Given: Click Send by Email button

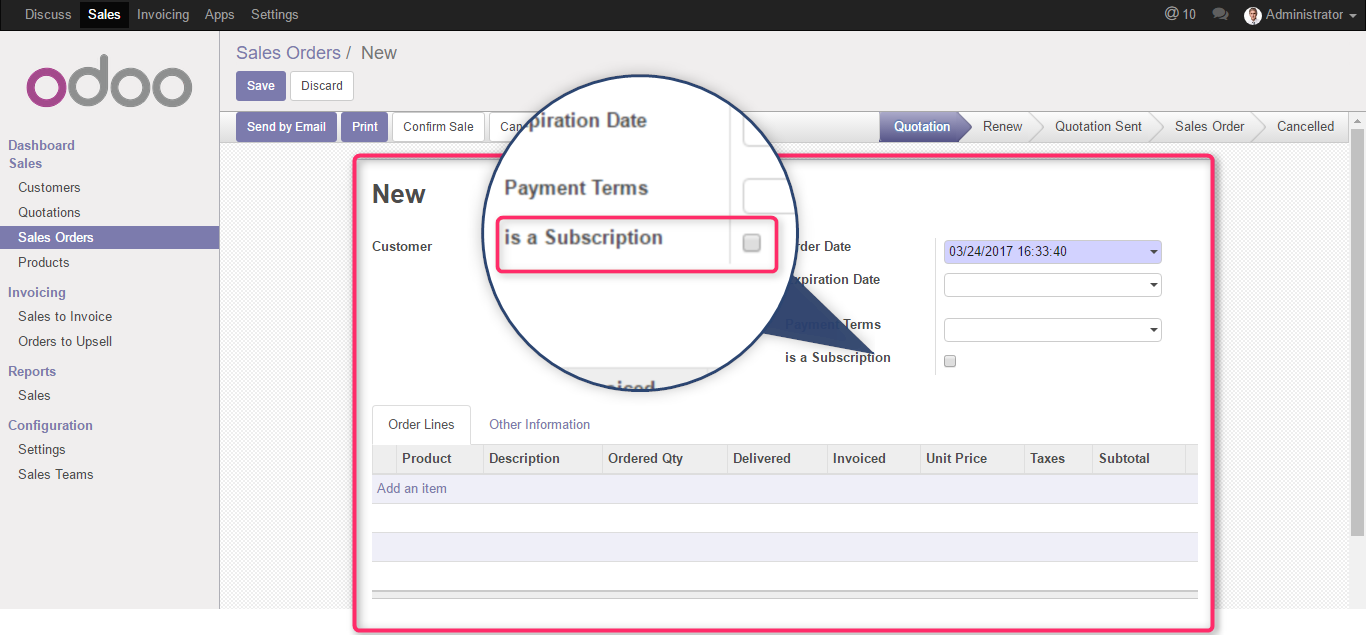Looking at the screenshot, I should point(286,127).
